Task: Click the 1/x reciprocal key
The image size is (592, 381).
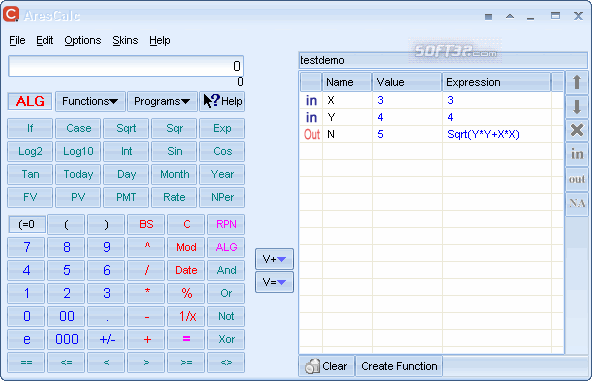Action: (186, 316)
